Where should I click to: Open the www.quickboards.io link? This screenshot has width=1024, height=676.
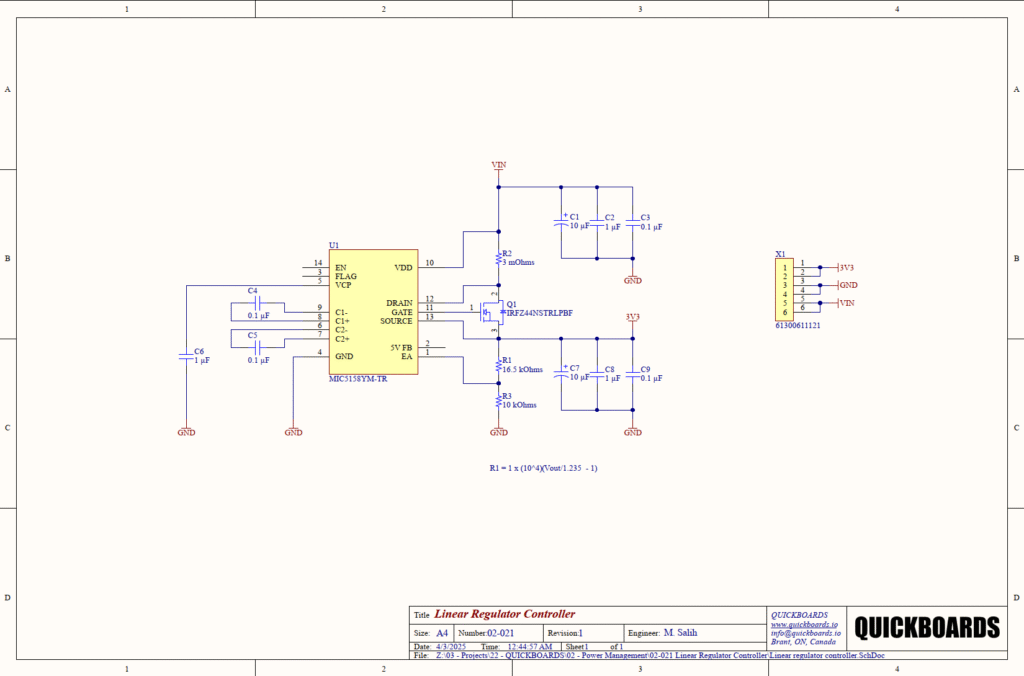click(x=803, y=624)
